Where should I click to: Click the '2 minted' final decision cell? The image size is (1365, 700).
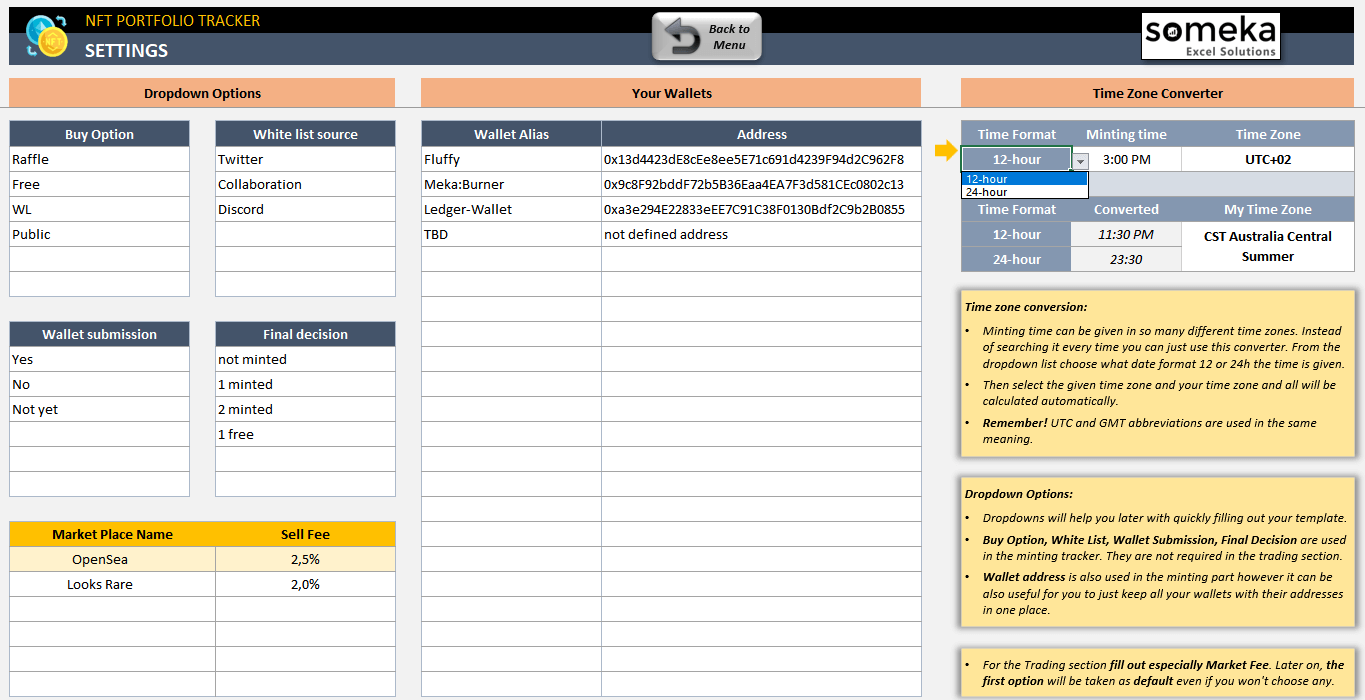(x=305, y=409)
